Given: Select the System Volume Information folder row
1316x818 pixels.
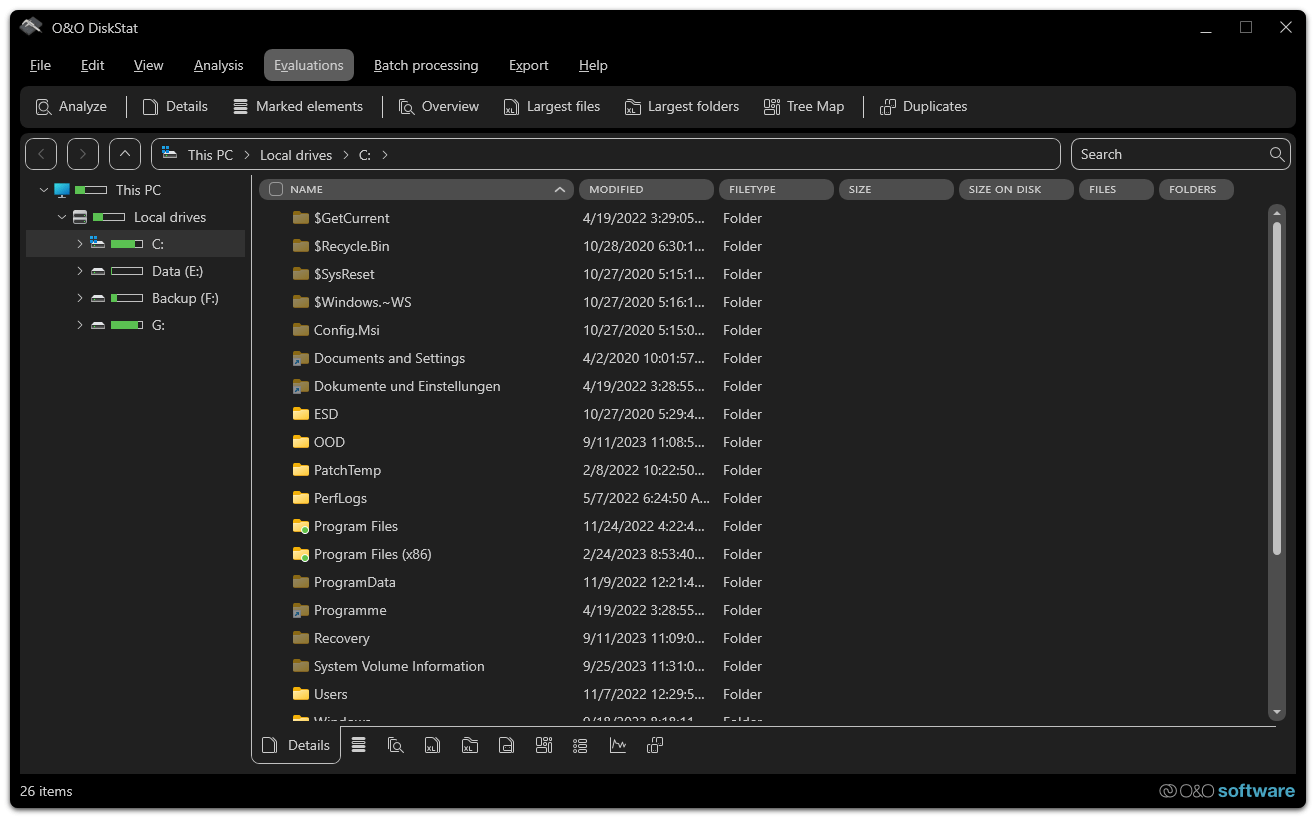Looking at the screenshot, I should [762, 666].
